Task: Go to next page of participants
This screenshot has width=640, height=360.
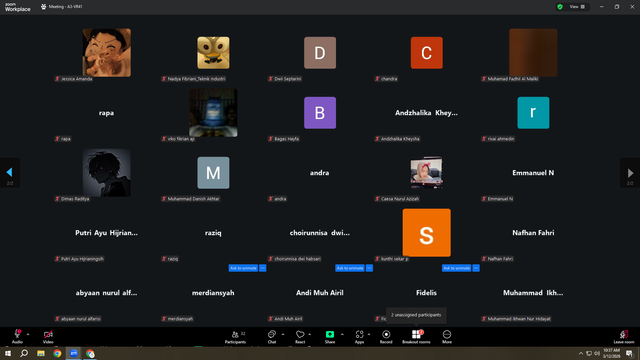Action: point(630,173)
